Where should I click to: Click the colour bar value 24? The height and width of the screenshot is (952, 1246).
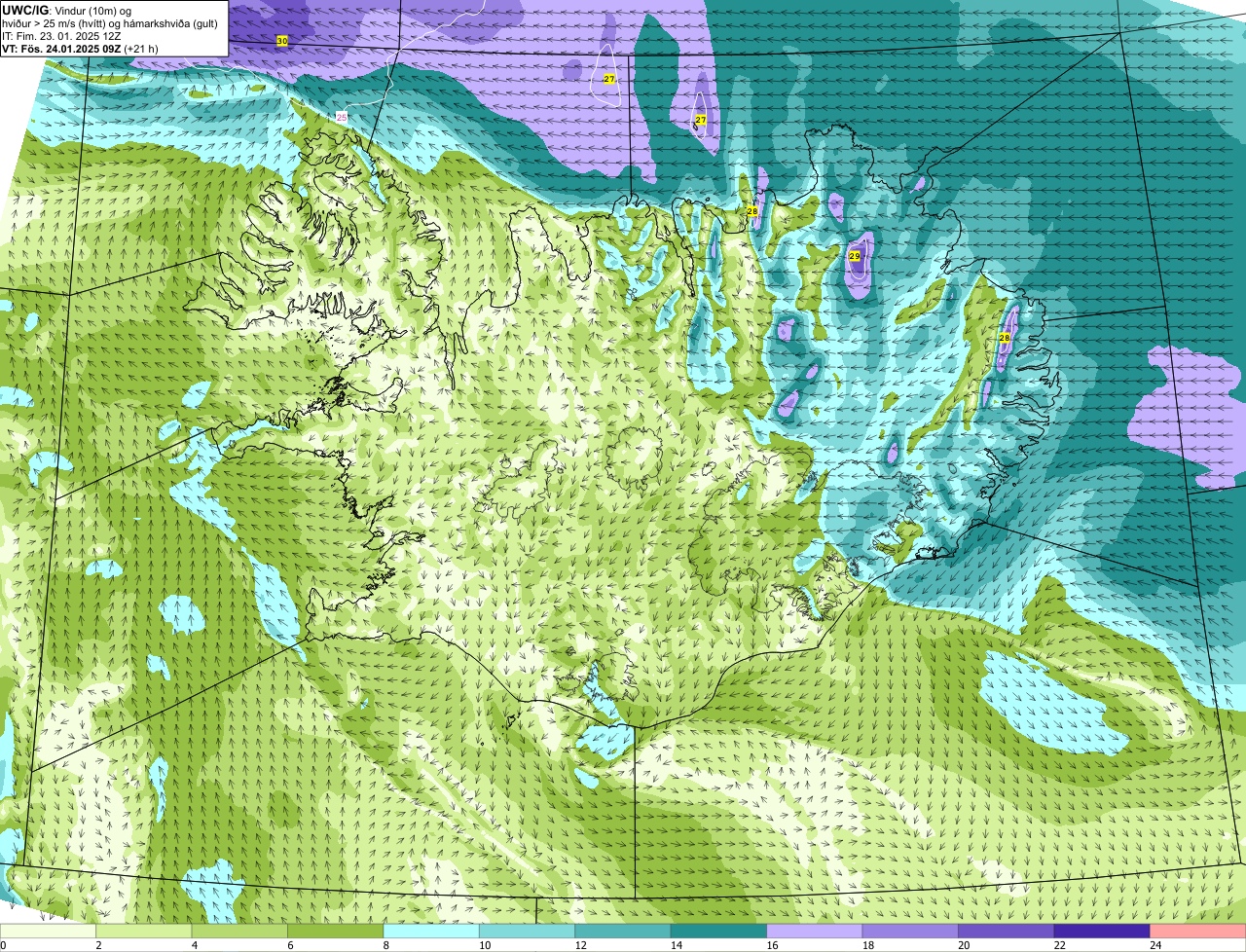click(1155, 945)
